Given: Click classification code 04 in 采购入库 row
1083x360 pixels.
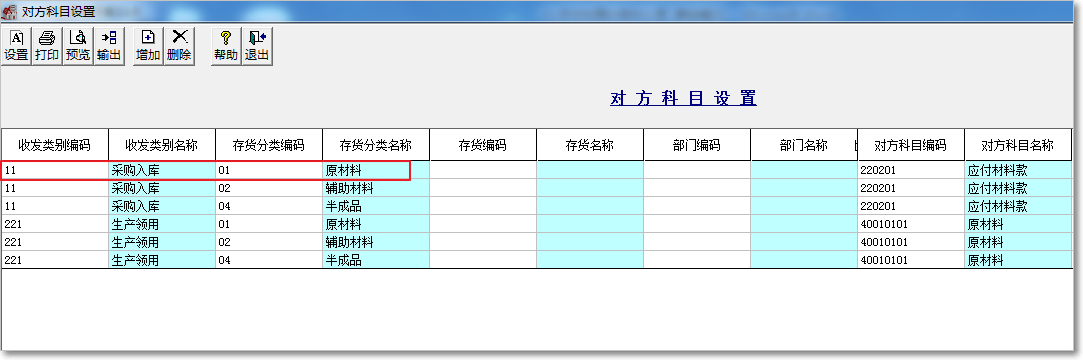Looking at the screenshot, I should 269,206.
